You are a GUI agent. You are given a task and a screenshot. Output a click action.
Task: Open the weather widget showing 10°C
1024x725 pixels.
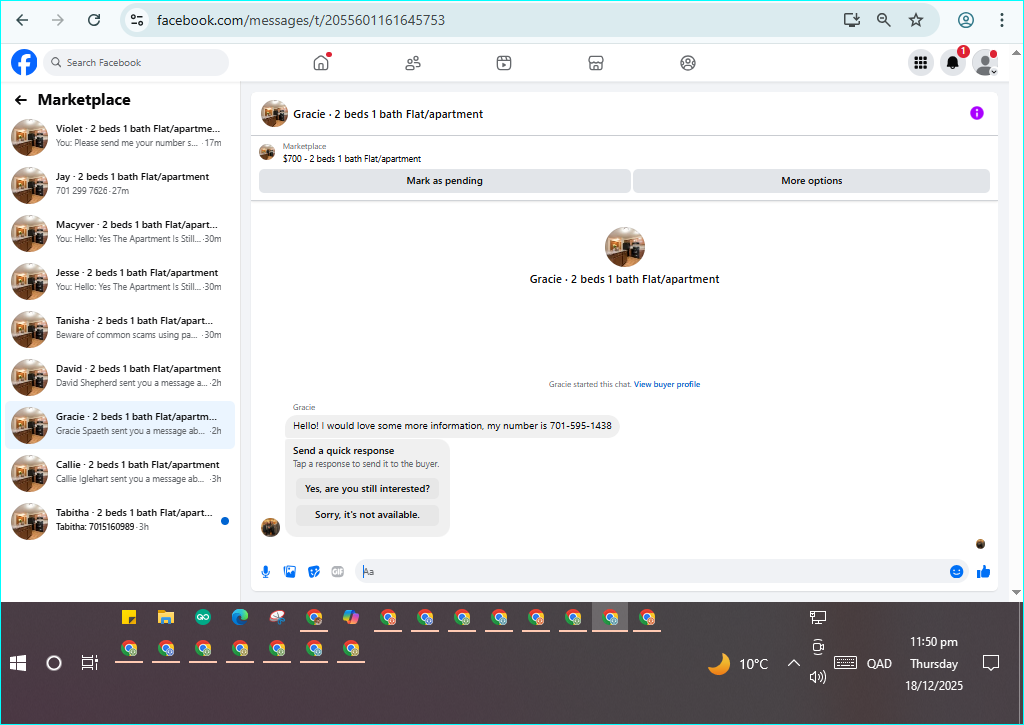click(737, 664)
